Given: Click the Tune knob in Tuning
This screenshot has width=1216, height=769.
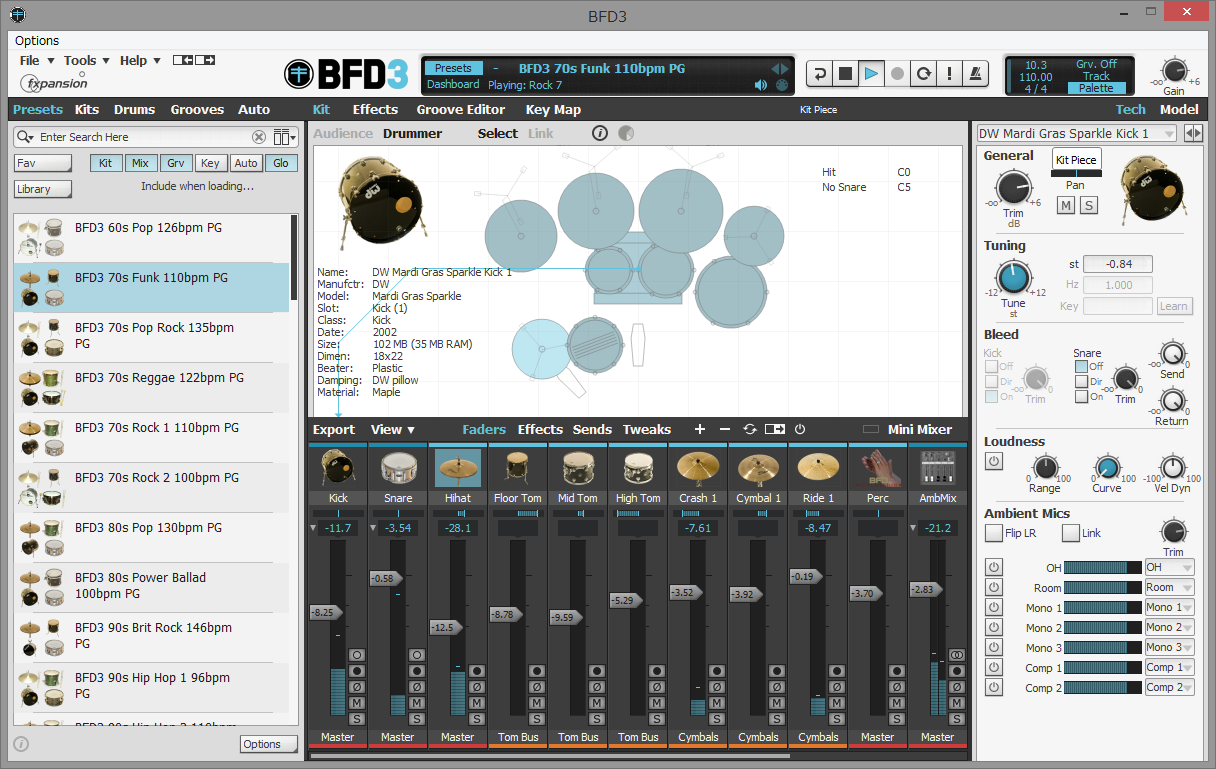Looking at the screenshot, I should [1013, 276].
